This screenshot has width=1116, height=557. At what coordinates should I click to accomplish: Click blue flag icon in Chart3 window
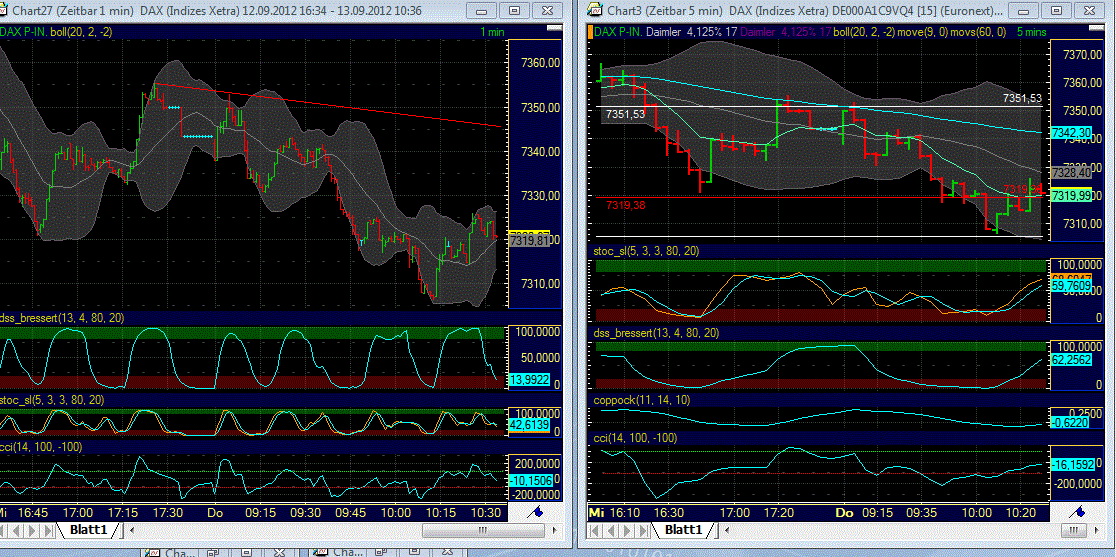1077,511
